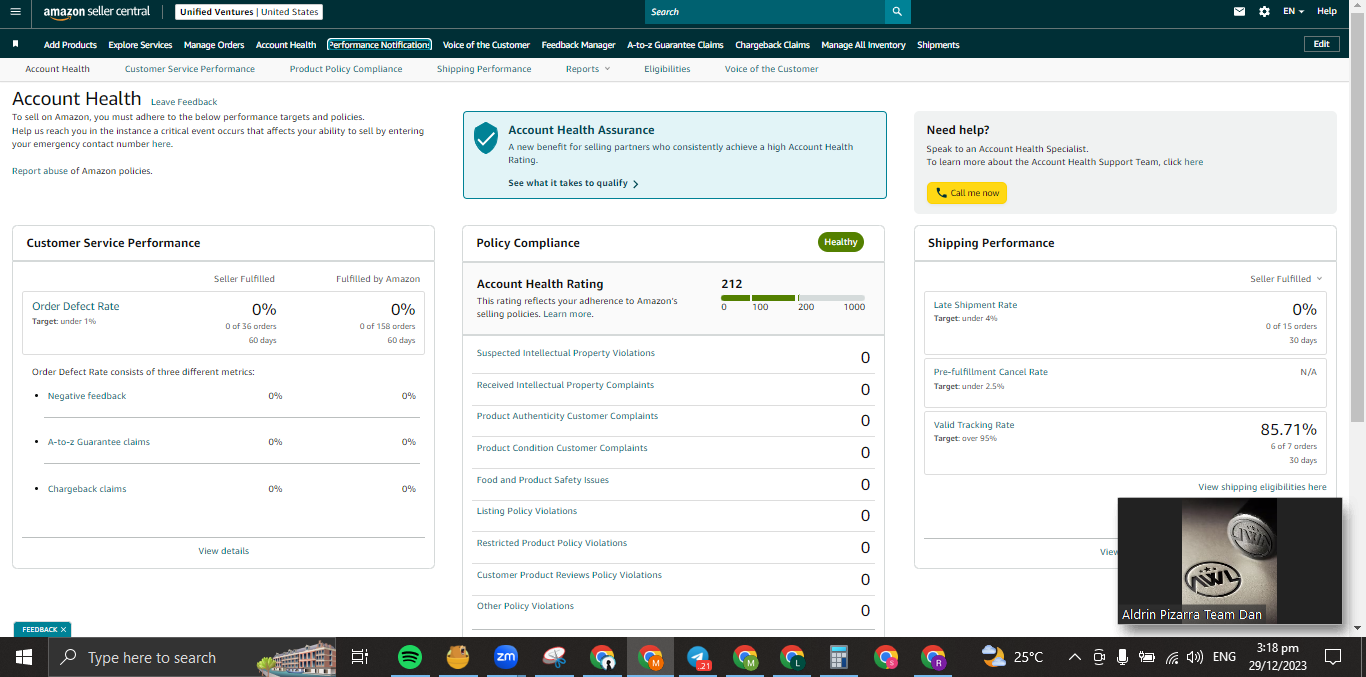This screenshot has width=1366, height=677.
Task: Open the Order Defect Rate link
Action: click(75, 307)
